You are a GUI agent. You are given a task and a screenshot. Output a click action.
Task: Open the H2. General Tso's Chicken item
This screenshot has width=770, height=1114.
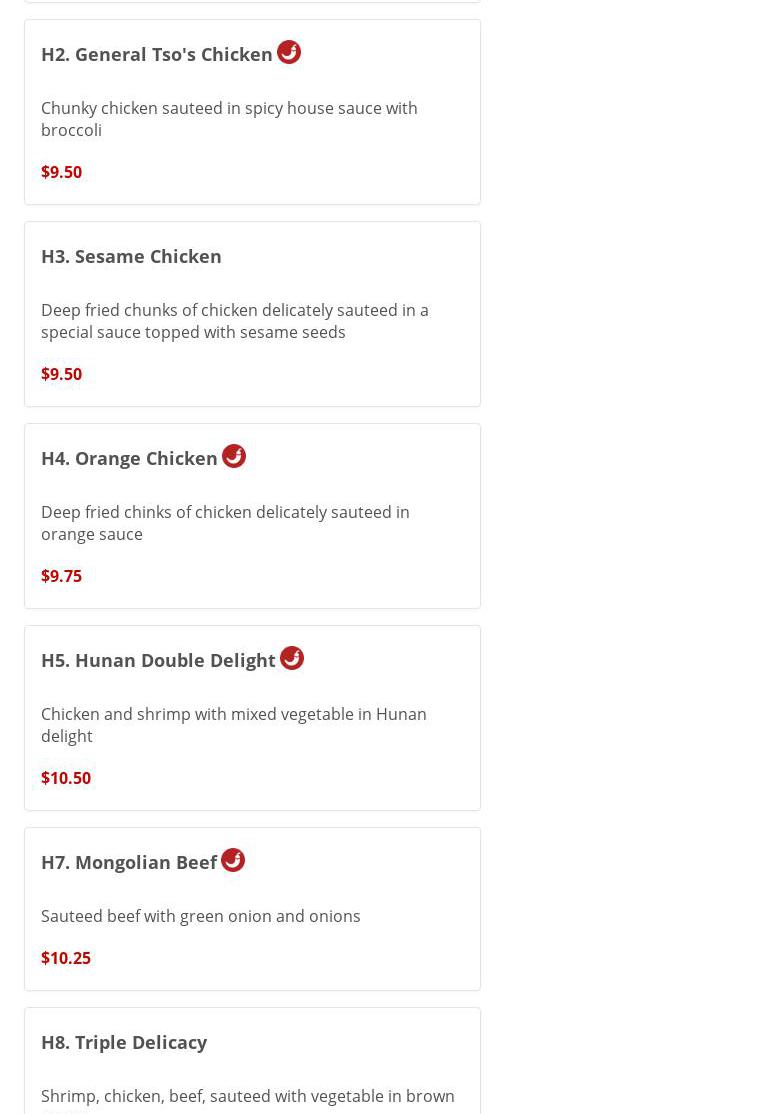click(157, 54)
